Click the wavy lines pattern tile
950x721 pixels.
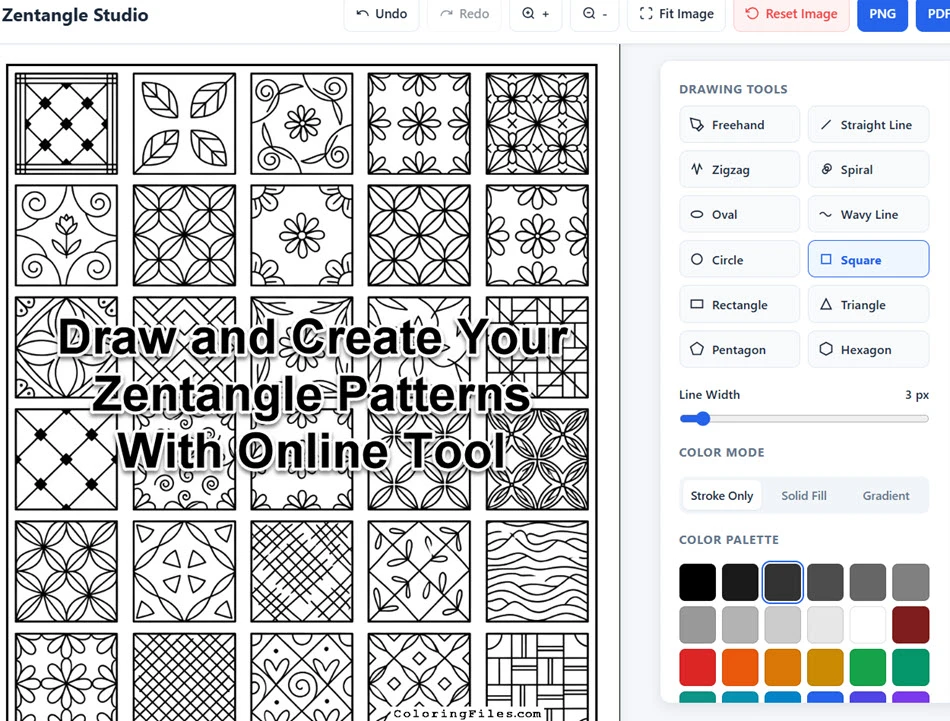537,571
